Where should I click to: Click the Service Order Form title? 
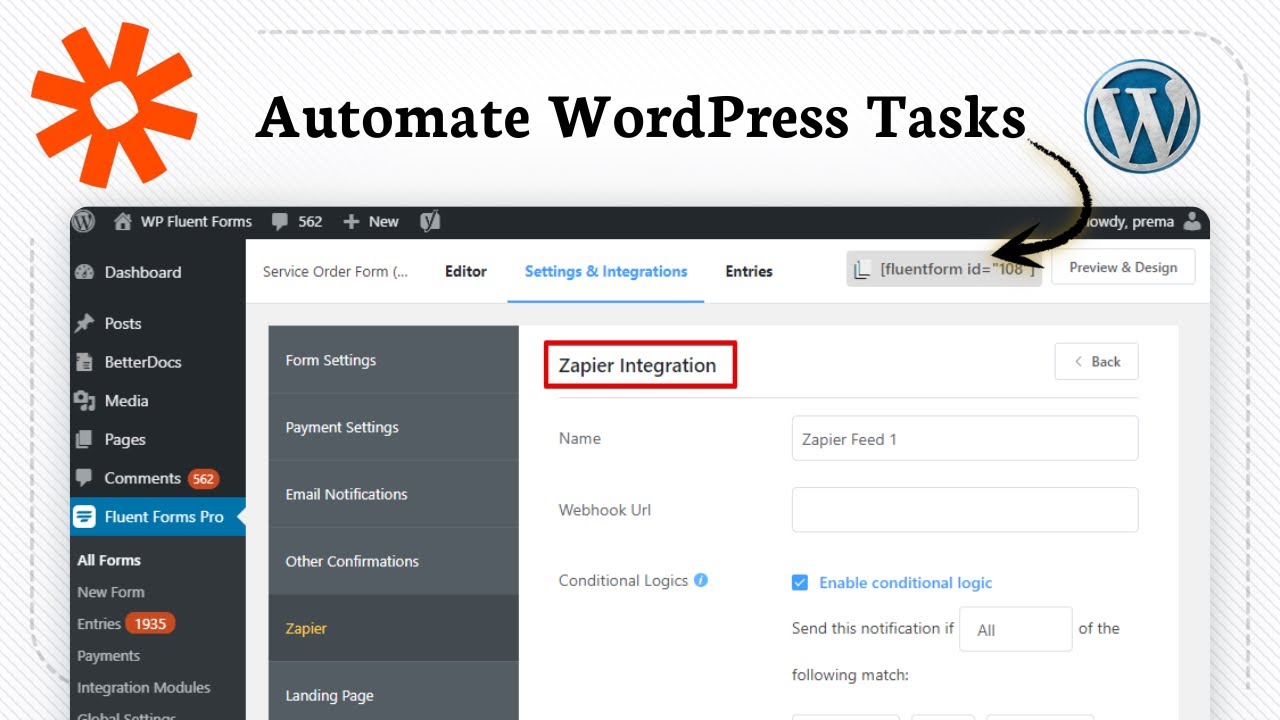pyautogui.click(x=335, y=271)
